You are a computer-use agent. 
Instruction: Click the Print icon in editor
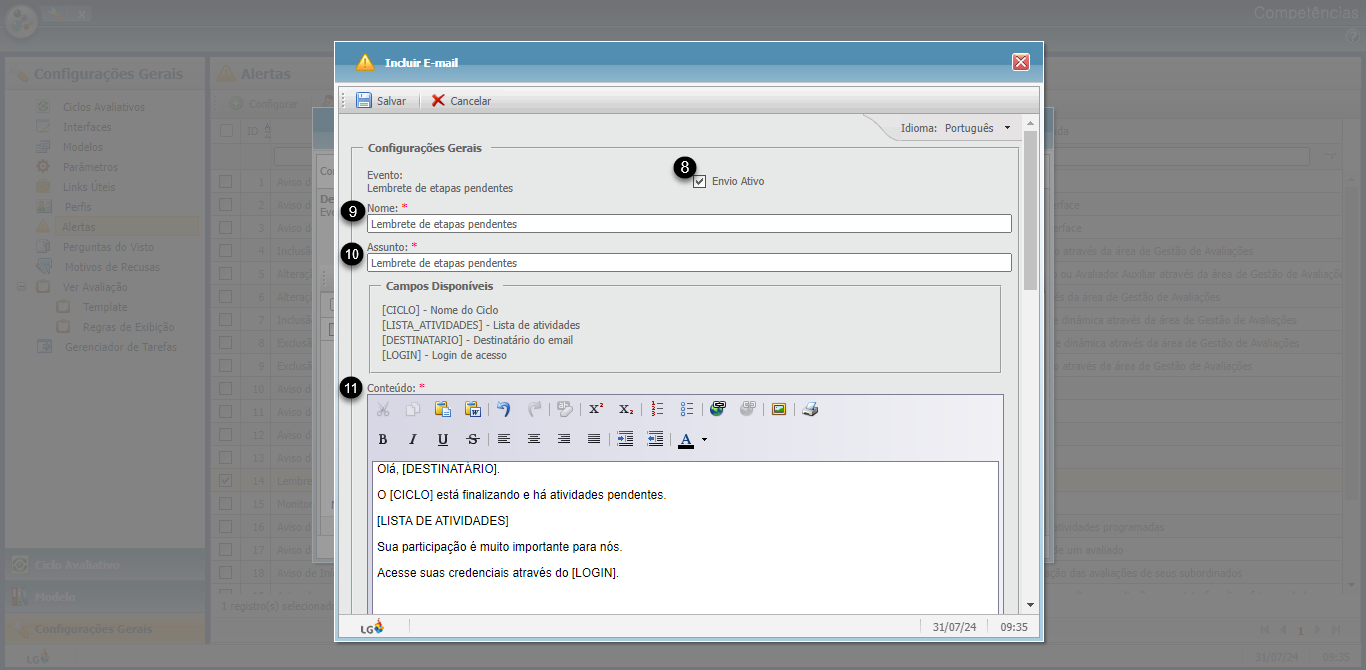(x=810, y=409)
